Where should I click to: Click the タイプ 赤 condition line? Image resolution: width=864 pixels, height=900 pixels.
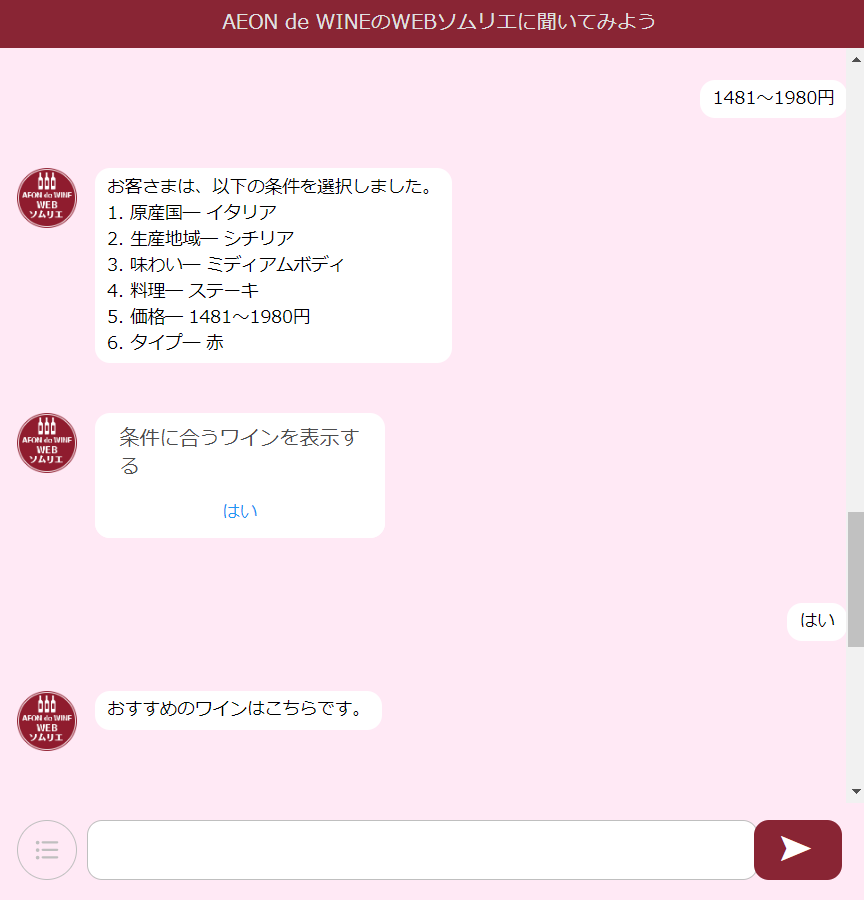coord(165,343)
